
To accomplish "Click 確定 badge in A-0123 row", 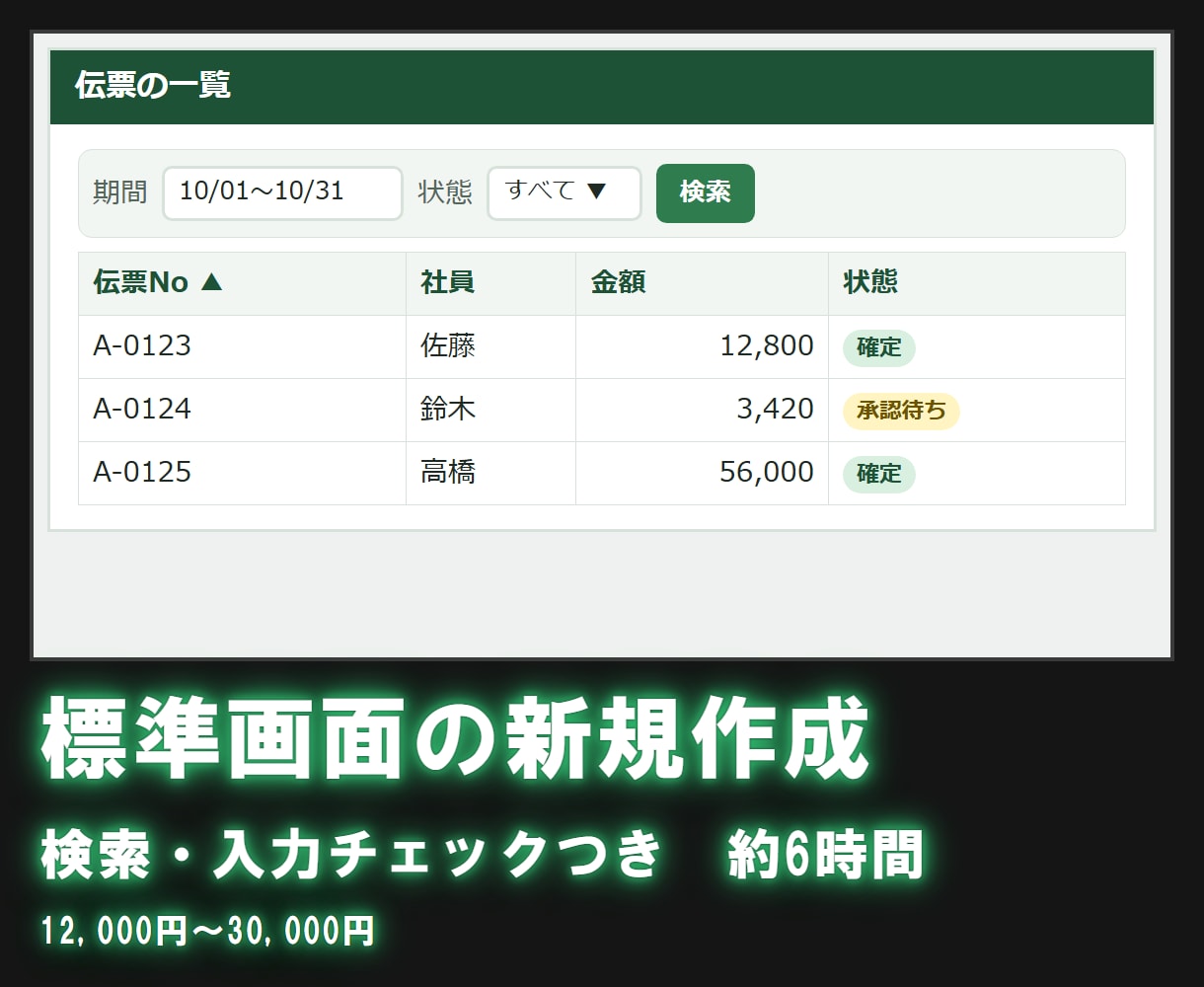I will [x=878, y=347].
